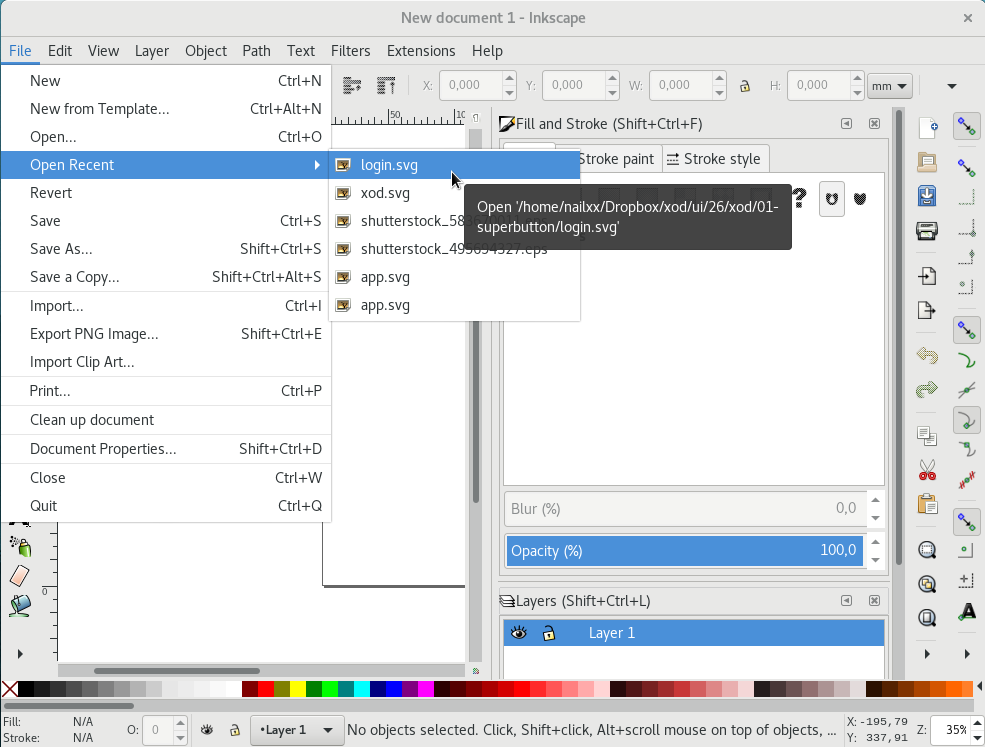Toggle the Enable snapping button
The width and height of the screenshot is (985, 747).
click(967, 128)
